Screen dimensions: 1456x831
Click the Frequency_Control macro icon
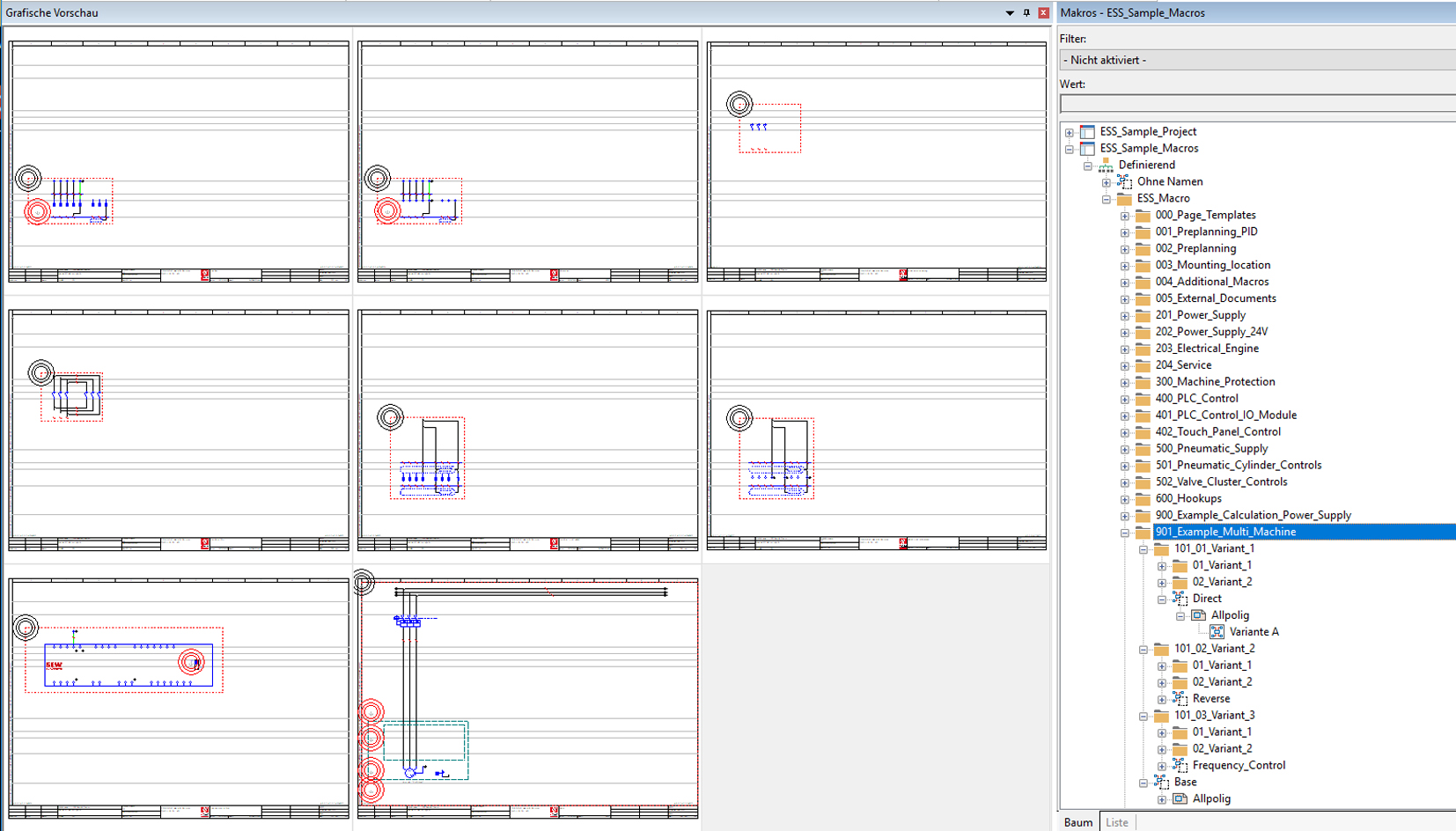[1180, 766]
